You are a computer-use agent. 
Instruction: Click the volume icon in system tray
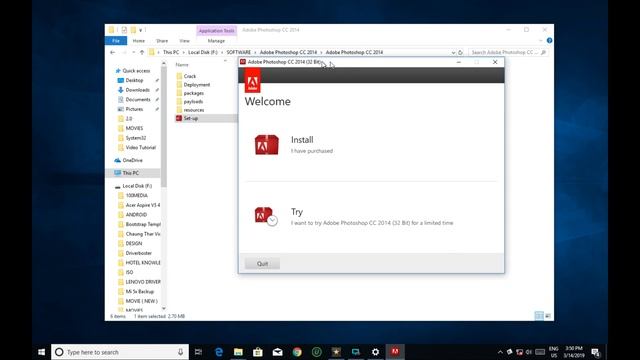pyautogui.click(x=529, y=352)
